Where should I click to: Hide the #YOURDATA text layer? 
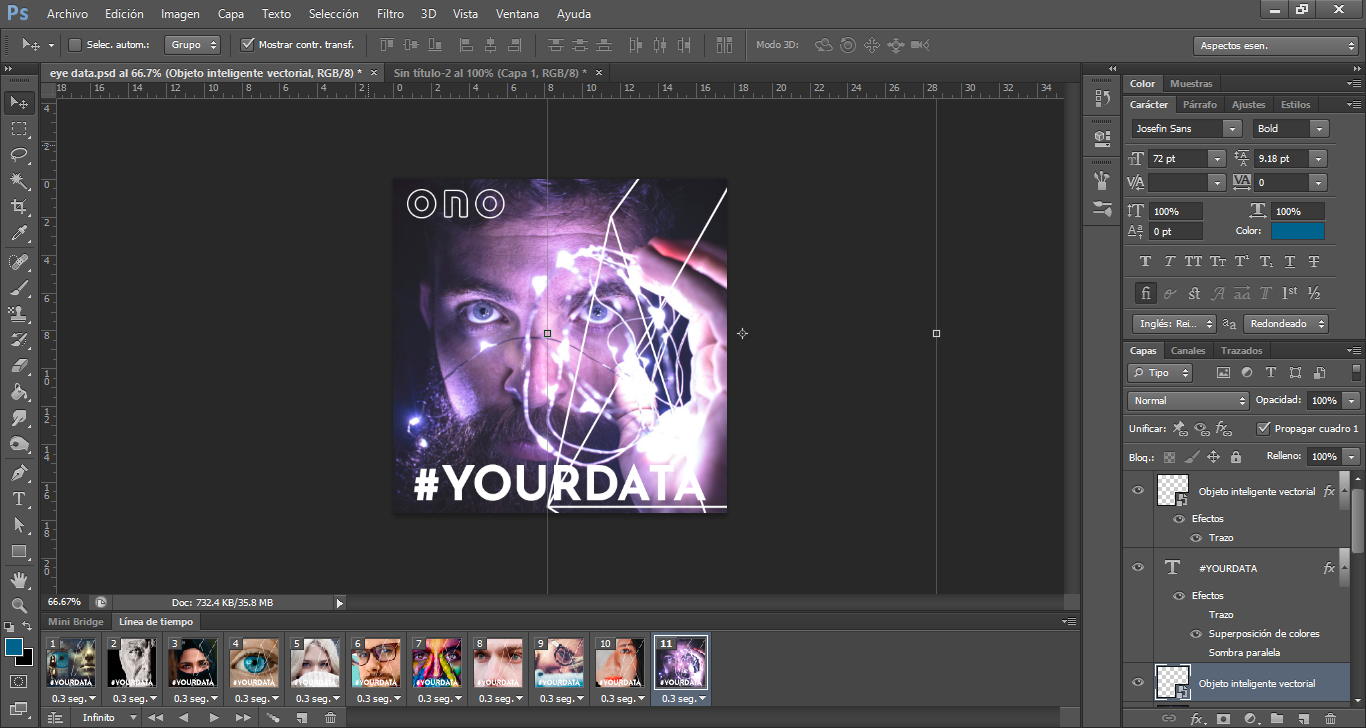click(1137, 568)
